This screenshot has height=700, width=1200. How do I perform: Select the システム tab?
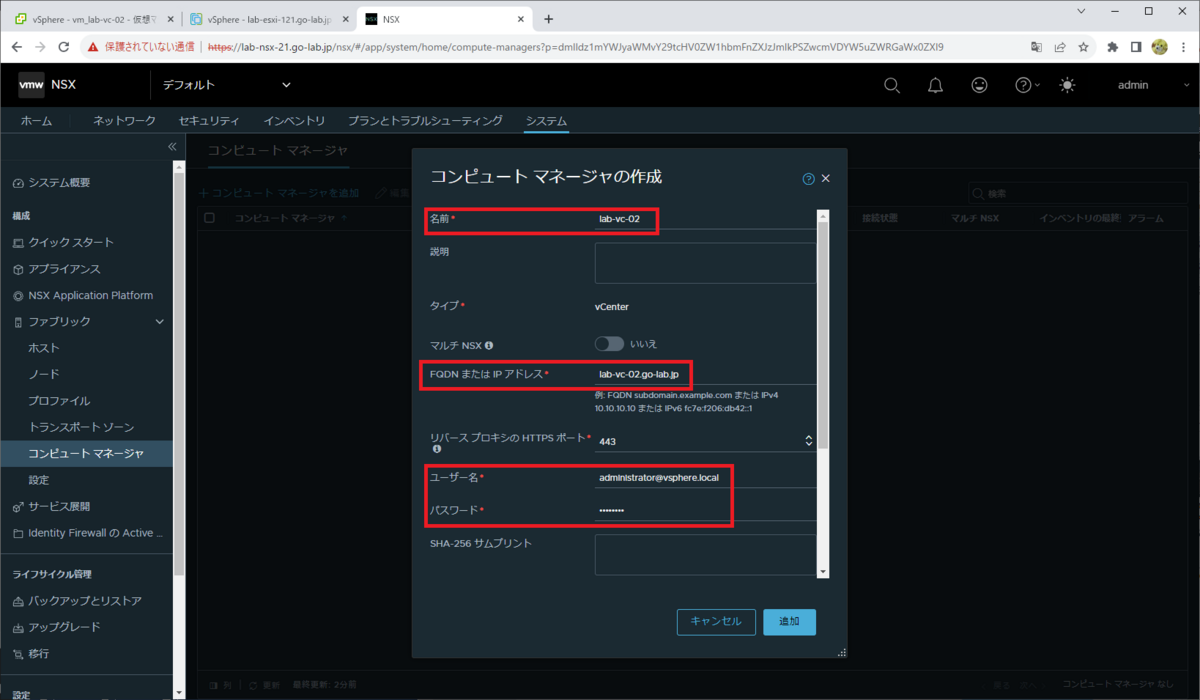click(546, 121)
